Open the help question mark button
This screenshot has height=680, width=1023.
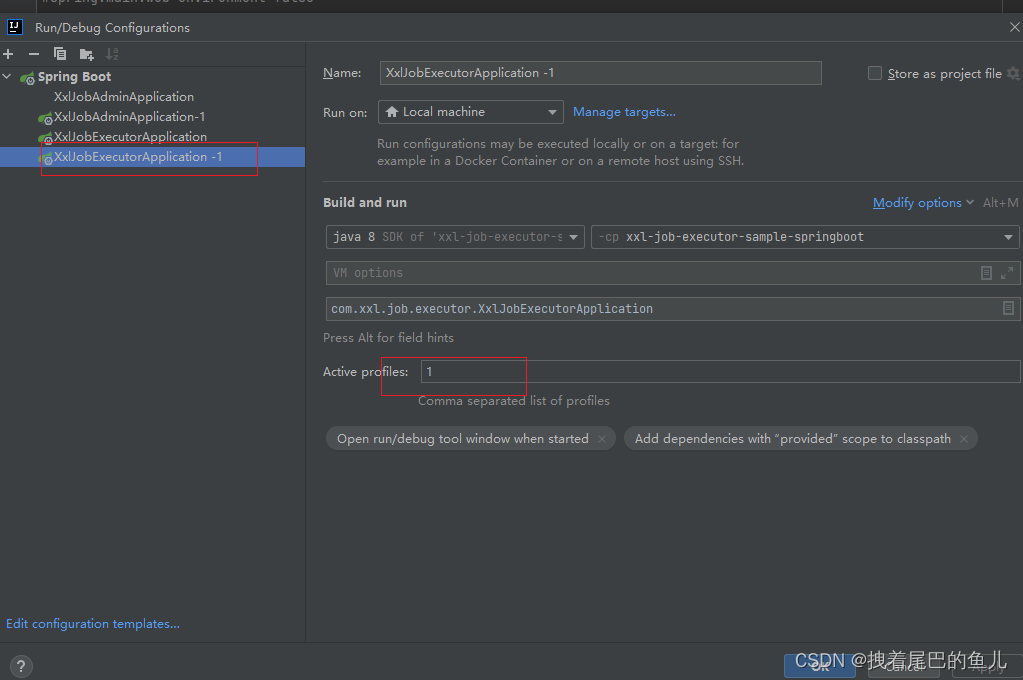click(21, 666)
